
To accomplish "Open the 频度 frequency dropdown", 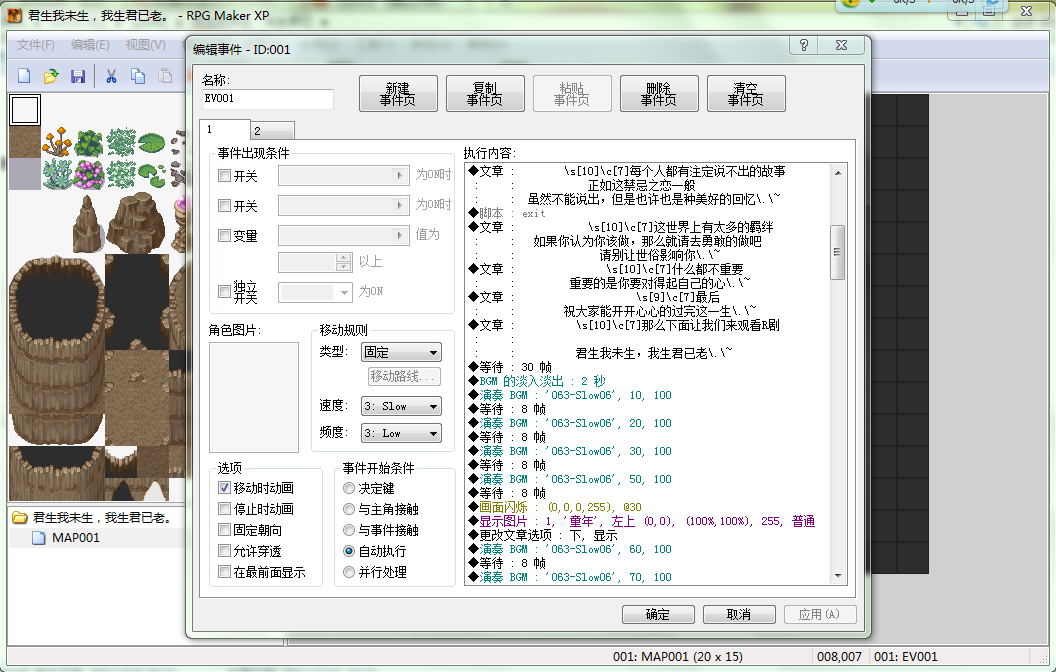I will [x=401, y=433].
